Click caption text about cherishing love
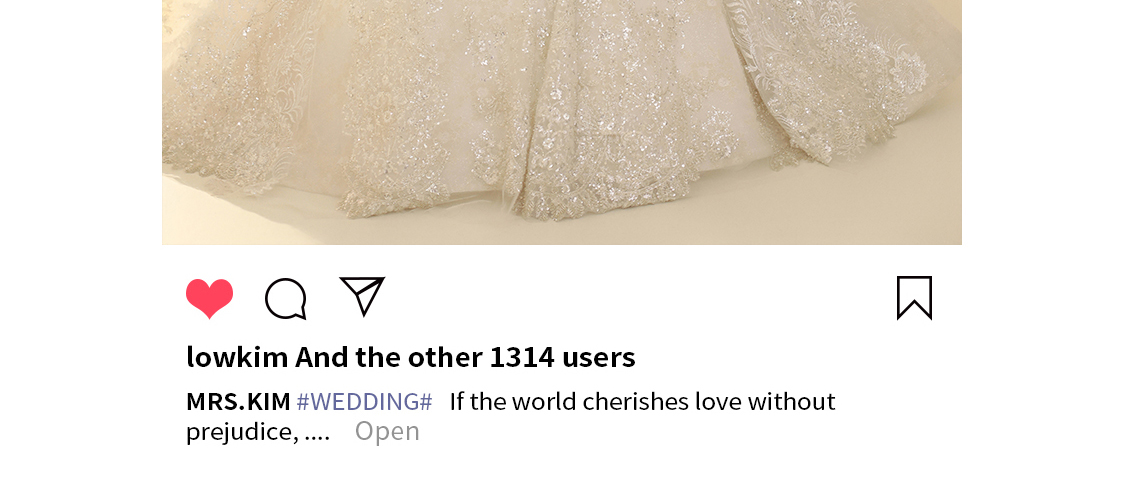This screenshot has height=485, width=1125. click(x=642, y=402)
